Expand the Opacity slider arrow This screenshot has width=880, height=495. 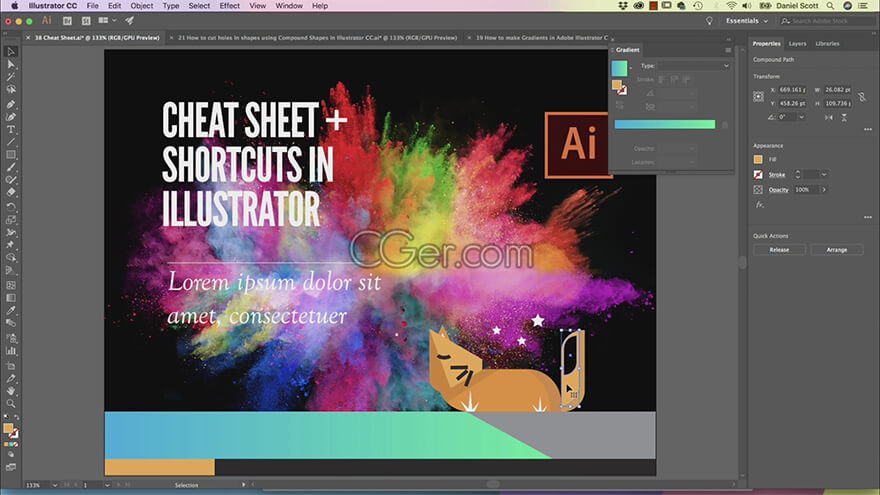click(x=824, y=190)
